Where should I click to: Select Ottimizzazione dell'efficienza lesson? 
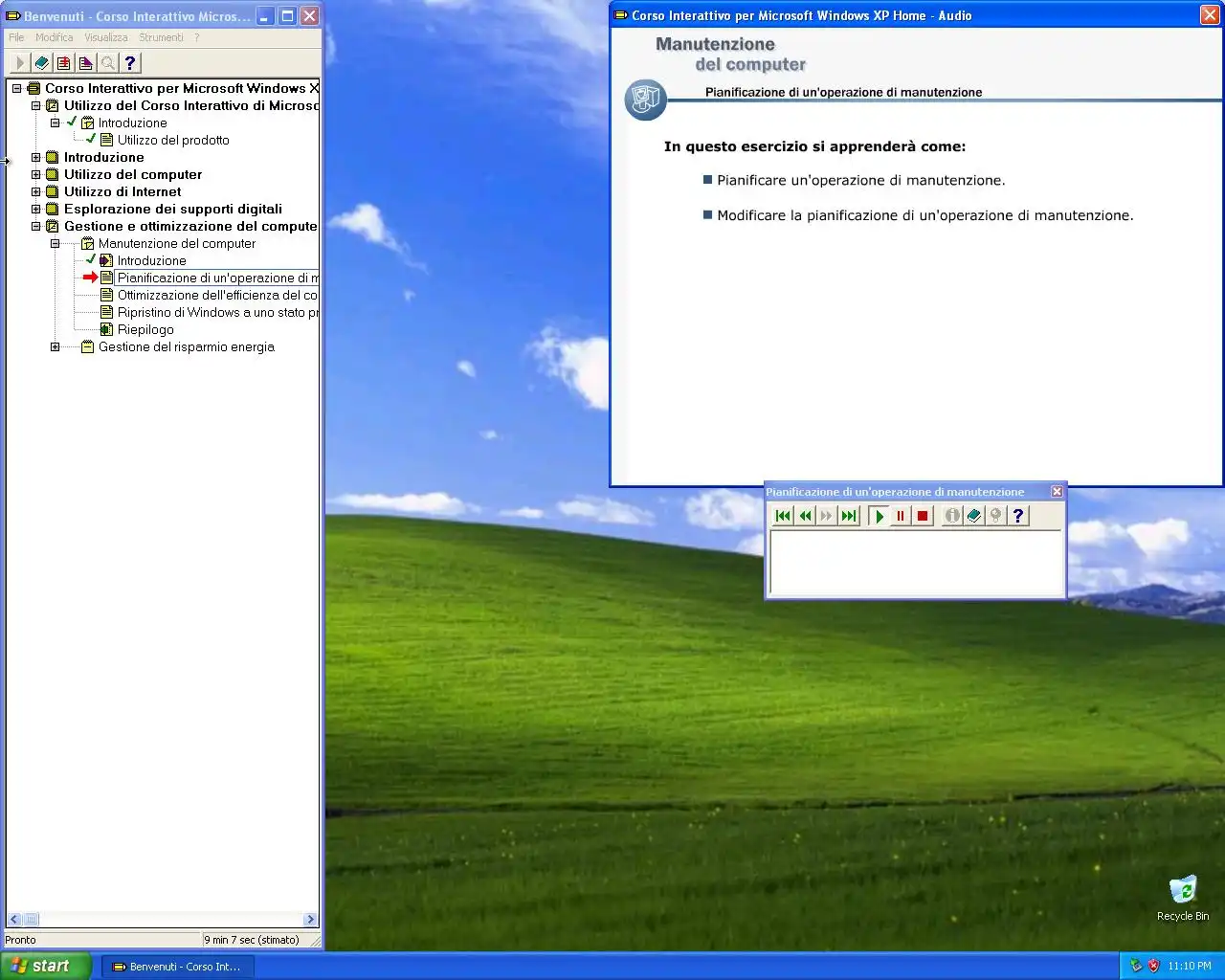pyautogui.click(x=217, y=295)
